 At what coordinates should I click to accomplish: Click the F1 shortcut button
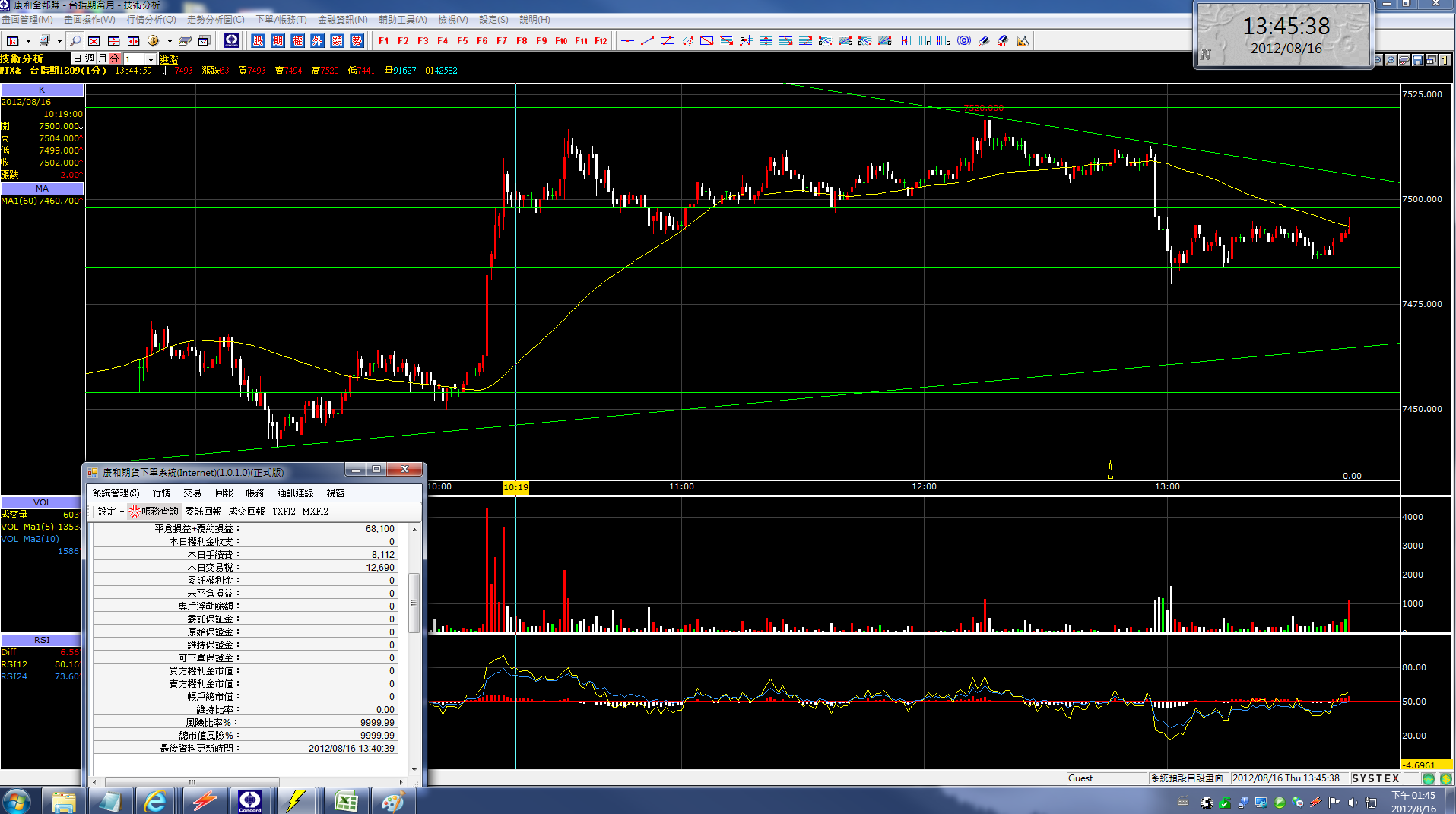point(383,41)
